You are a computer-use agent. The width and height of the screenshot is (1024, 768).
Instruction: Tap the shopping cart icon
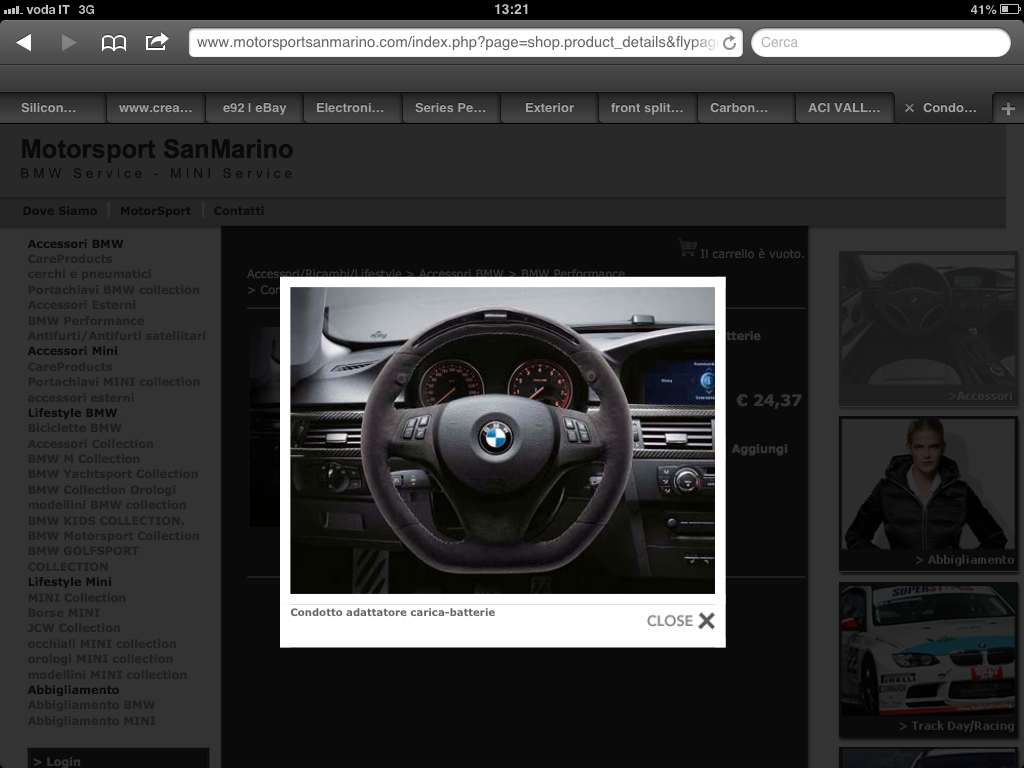(687, 247)
